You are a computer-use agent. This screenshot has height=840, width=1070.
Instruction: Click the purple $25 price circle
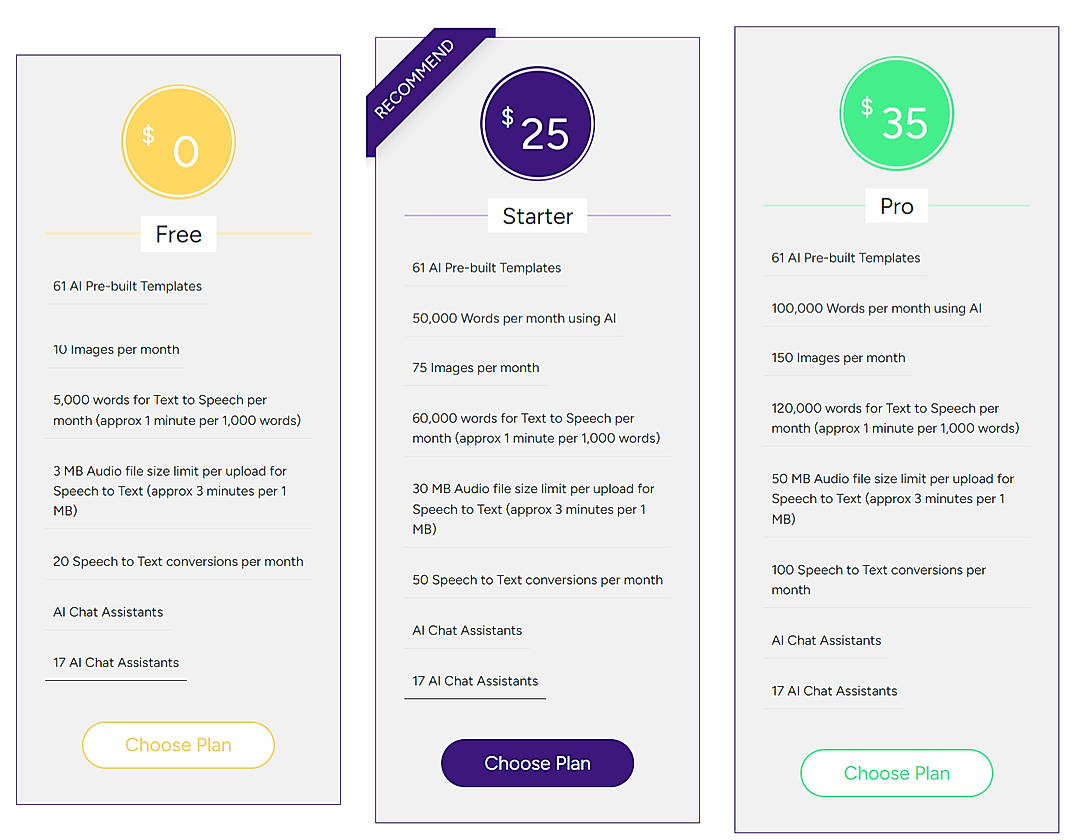pos(537,123)
